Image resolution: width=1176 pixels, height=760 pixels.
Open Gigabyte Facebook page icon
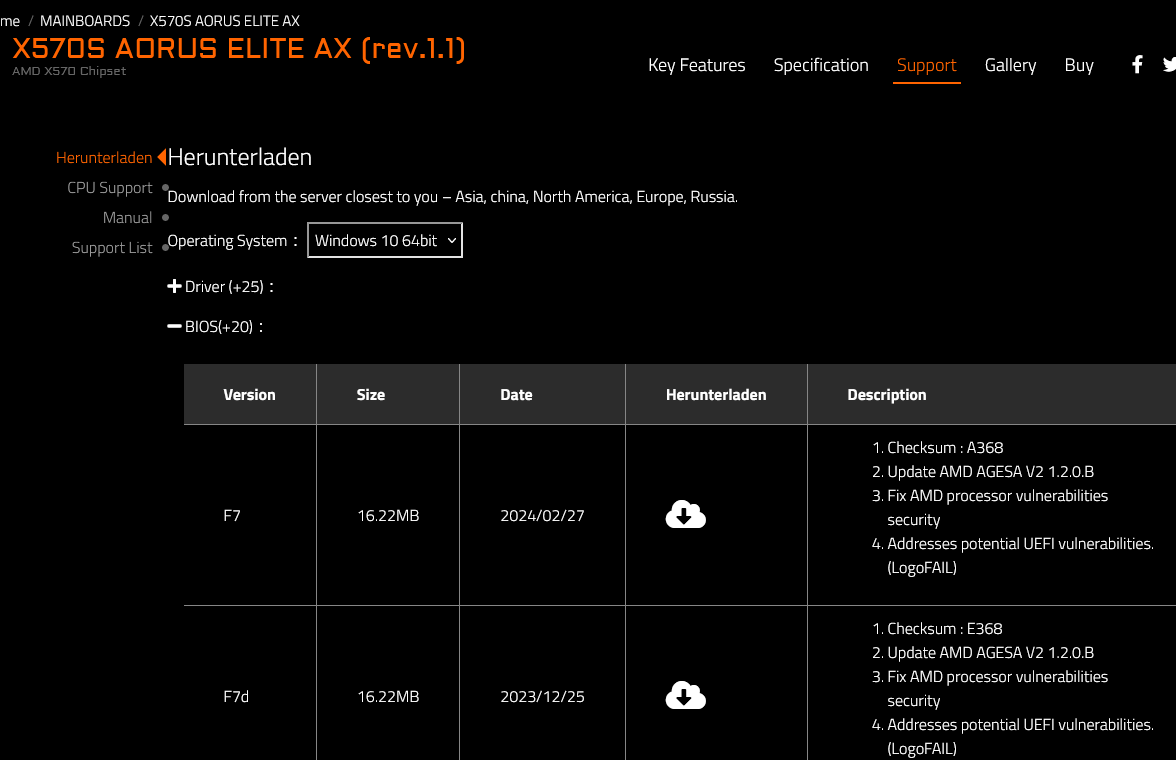tap(1137, 65)
